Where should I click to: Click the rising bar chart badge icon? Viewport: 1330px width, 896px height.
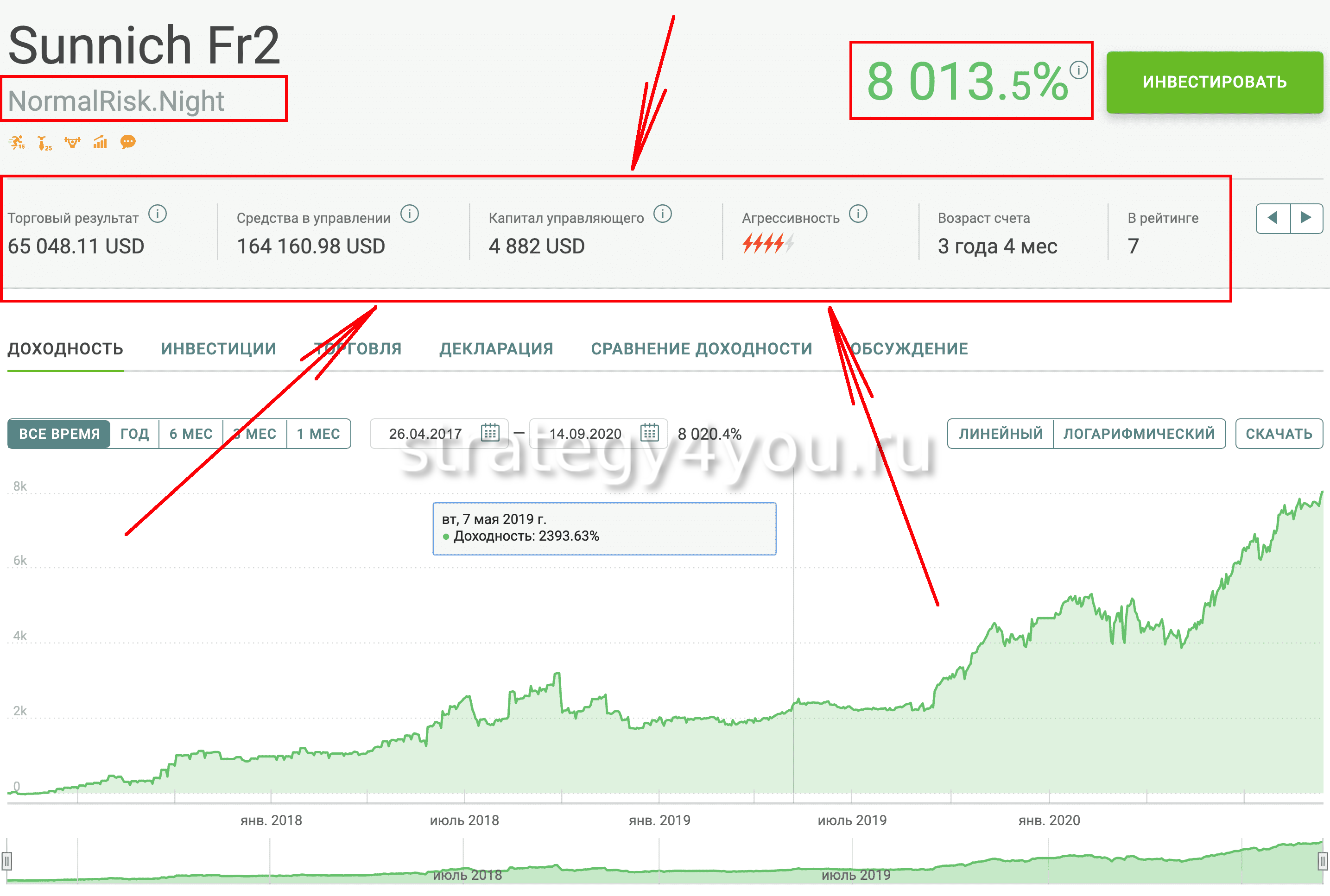click(100, 142)
